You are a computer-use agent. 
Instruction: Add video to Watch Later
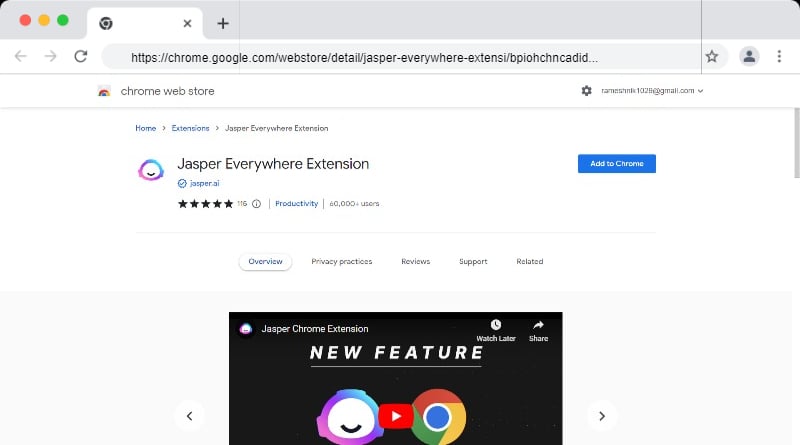click(x=496, y=331)
